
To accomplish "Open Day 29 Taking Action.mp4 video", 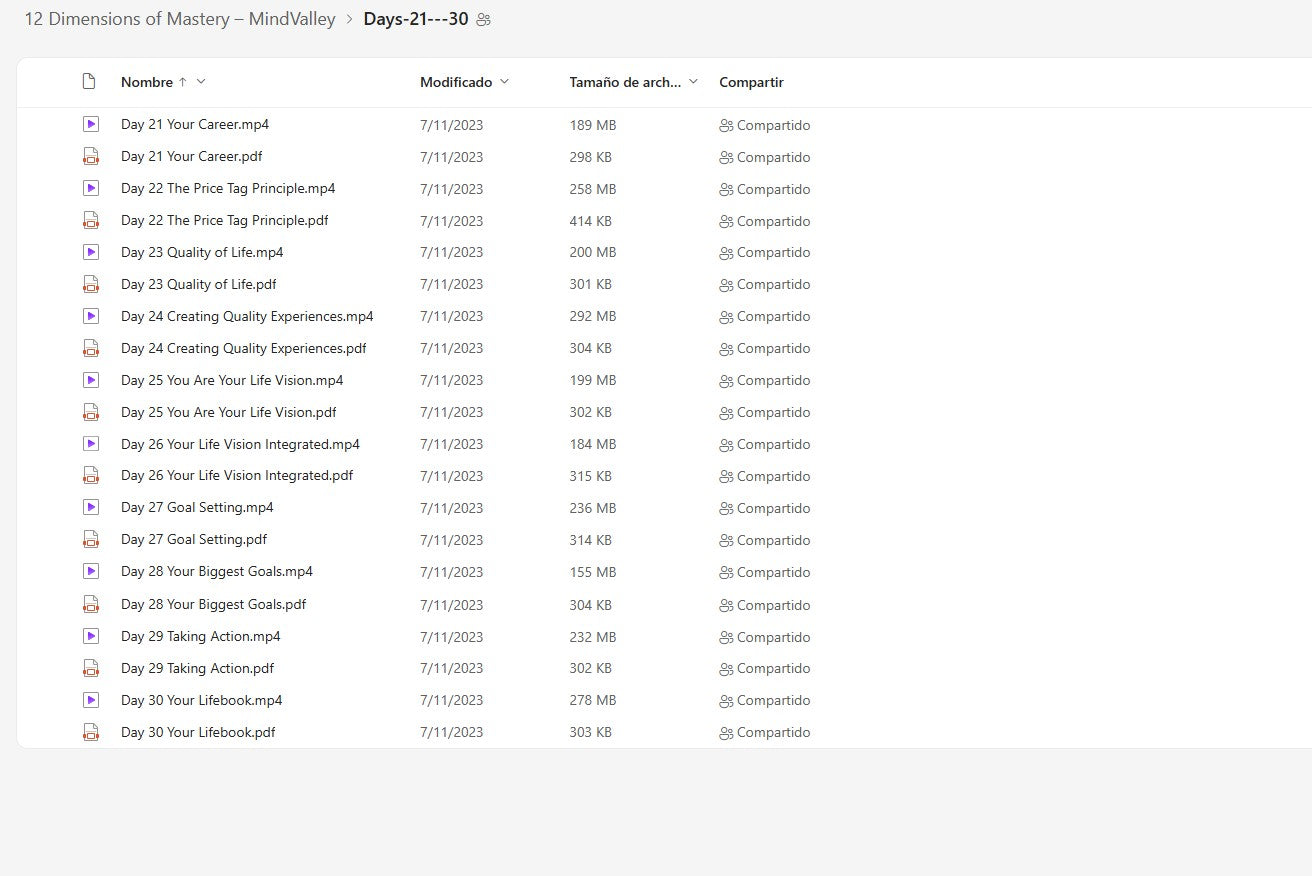I will (201, 636).
